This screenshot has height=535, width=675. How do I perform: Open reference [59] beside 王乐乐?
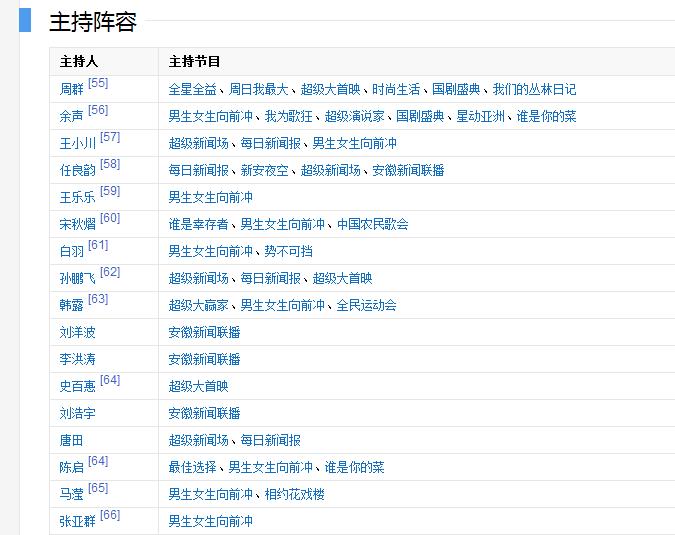(110, 191)
